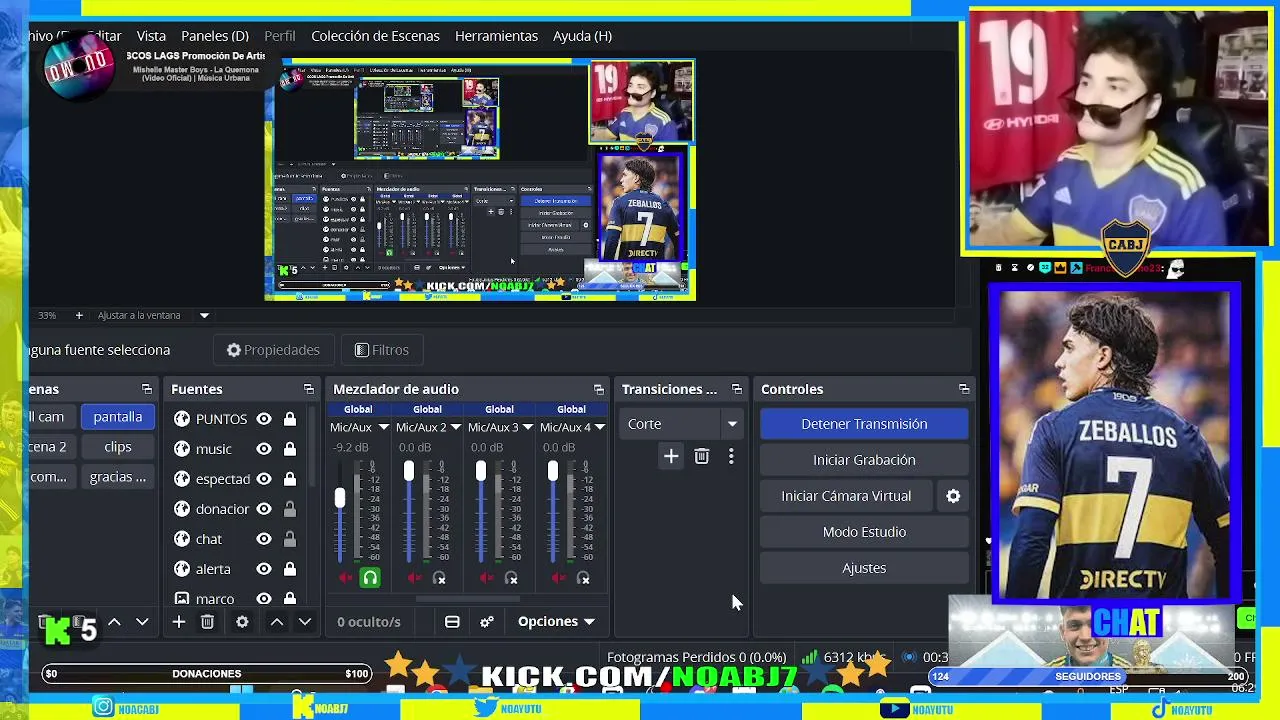
Task: Mute the Mic/Aux 3 channel
Action: (x=487, y=578)
